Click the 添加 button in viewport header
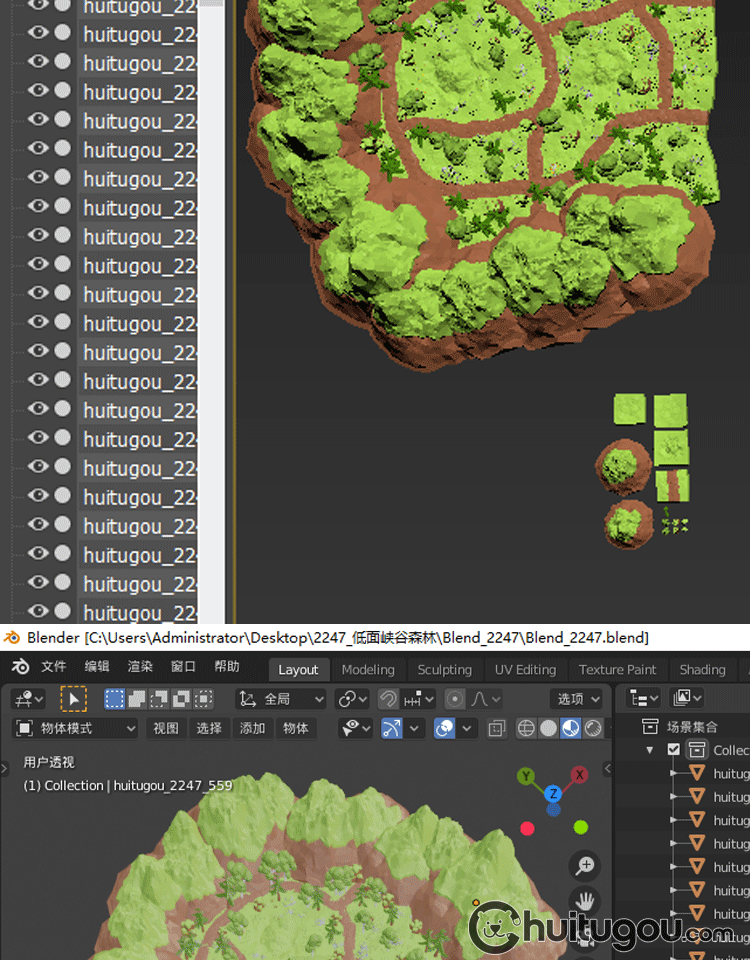Viewport: 750px width, 960px height. [252, 729]
